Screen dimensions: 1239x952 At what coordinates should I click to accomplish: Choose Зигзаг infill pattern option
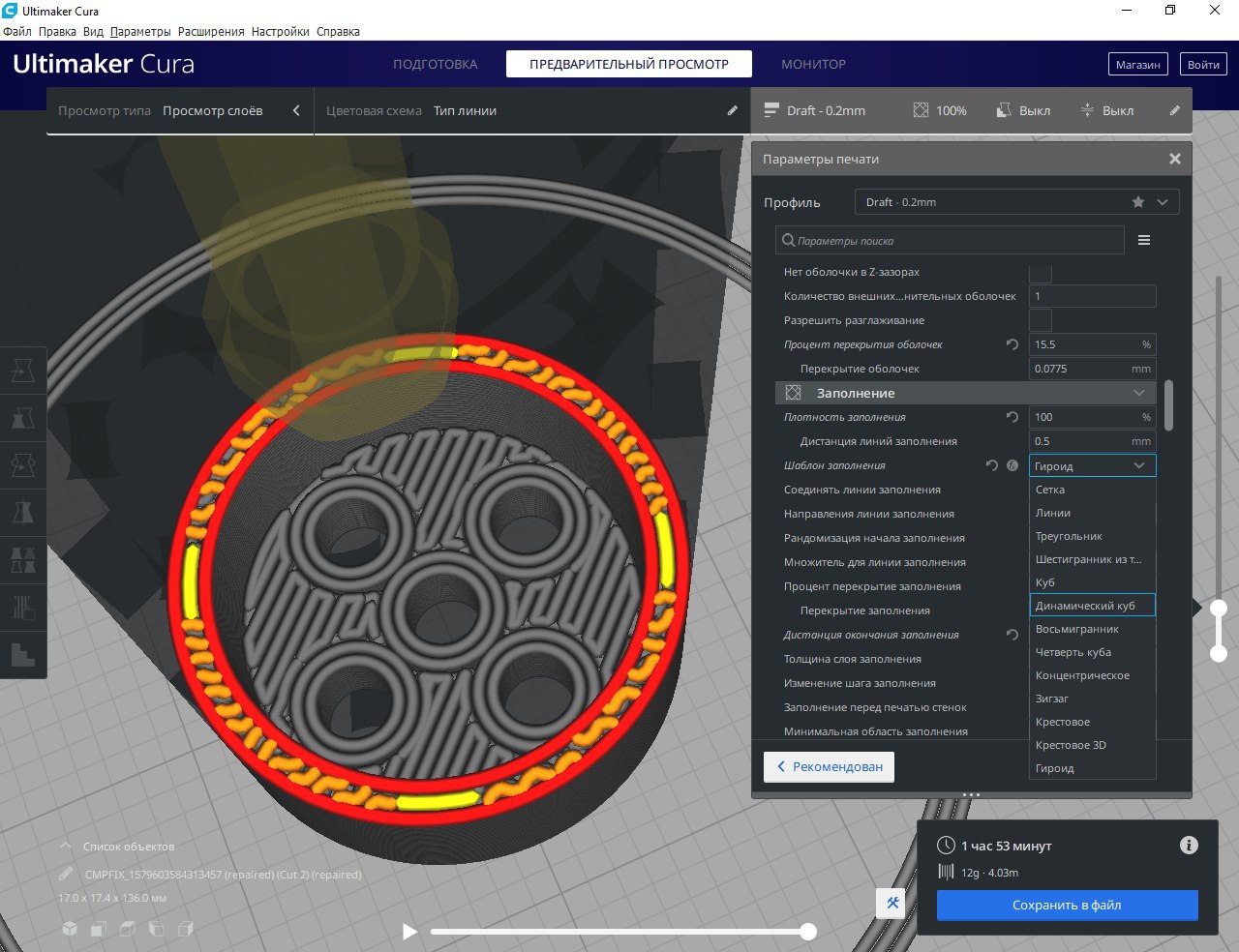click(x=1092, y=699)
